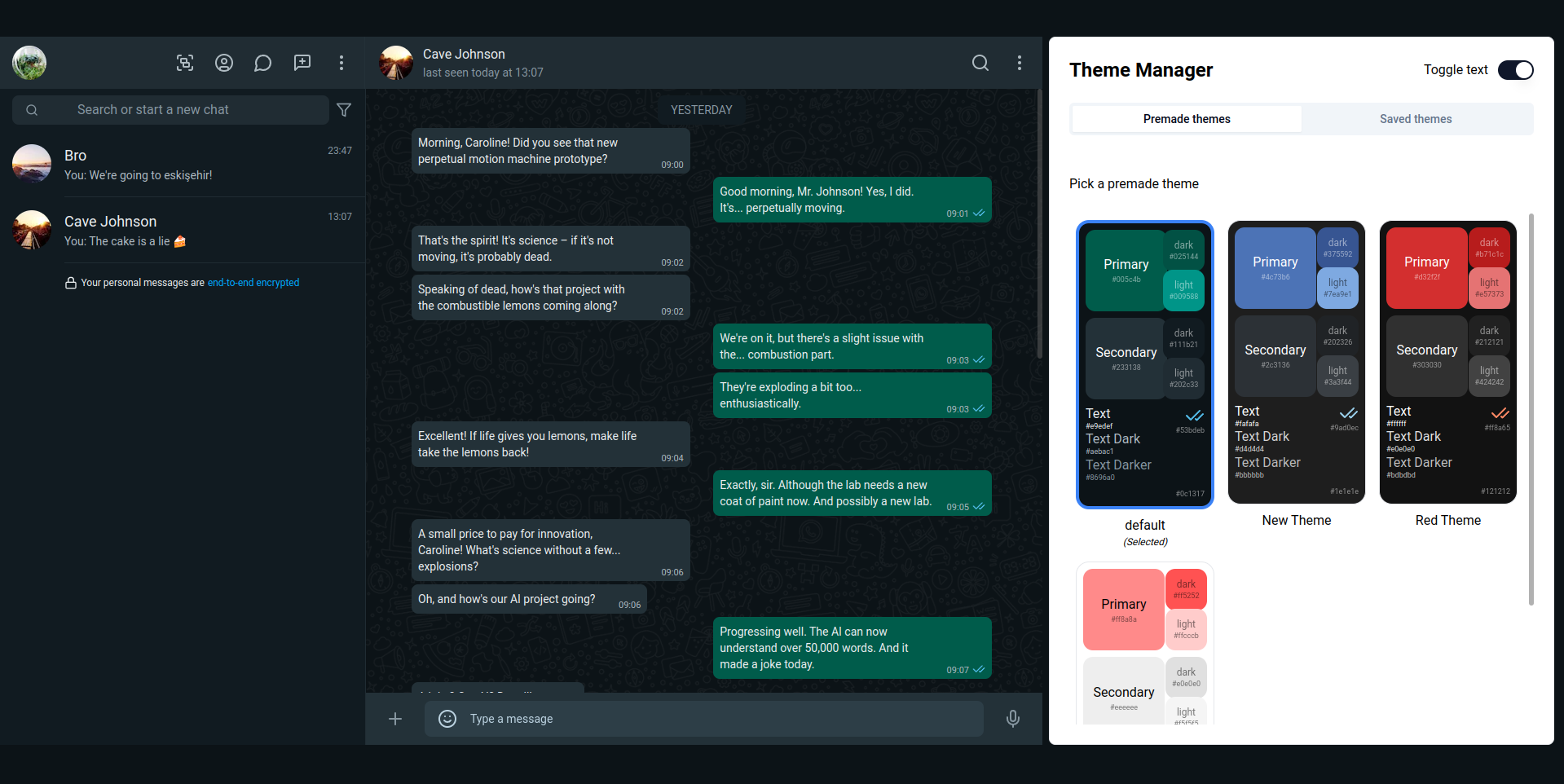Open the Bro chat

pyautogui.click(x=187, y=164)
